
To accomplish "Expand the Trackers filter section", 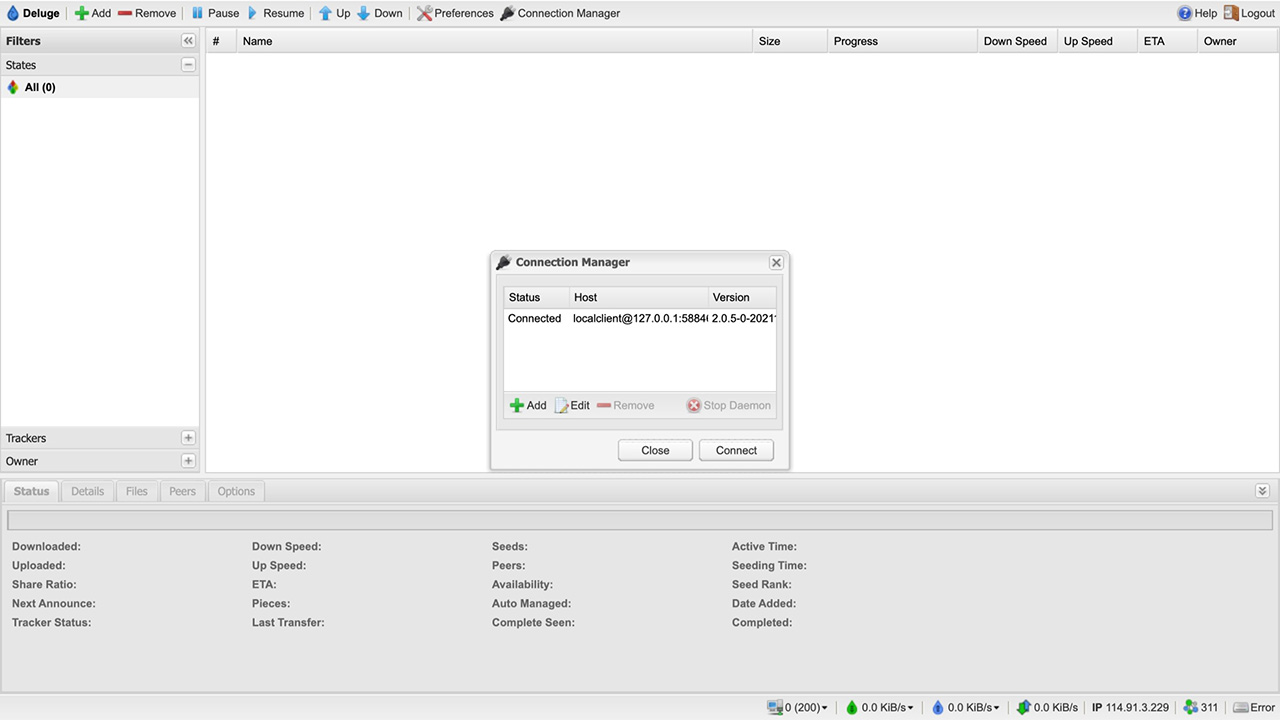I will tap(188, 438).
